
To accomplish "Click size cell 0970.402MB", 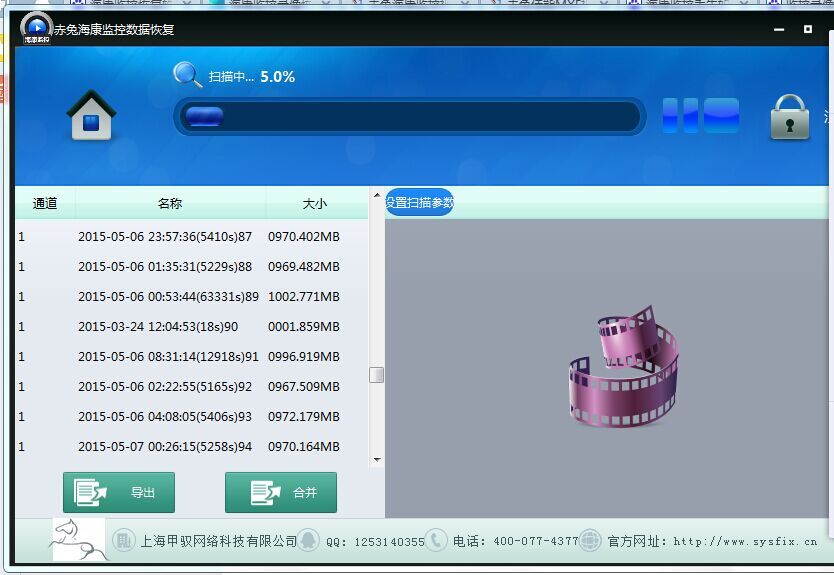I will 304,237.
